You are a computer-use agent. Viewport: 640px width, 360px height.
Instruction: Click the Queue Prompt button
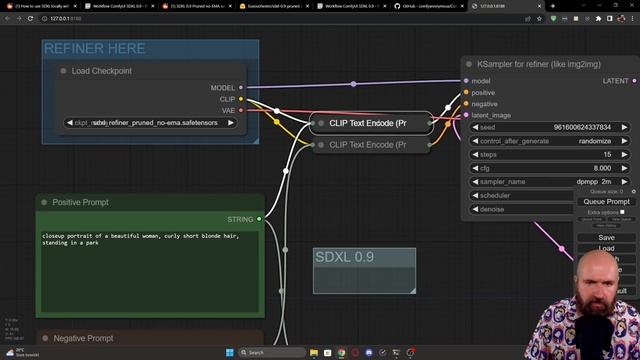pos(606,202)
